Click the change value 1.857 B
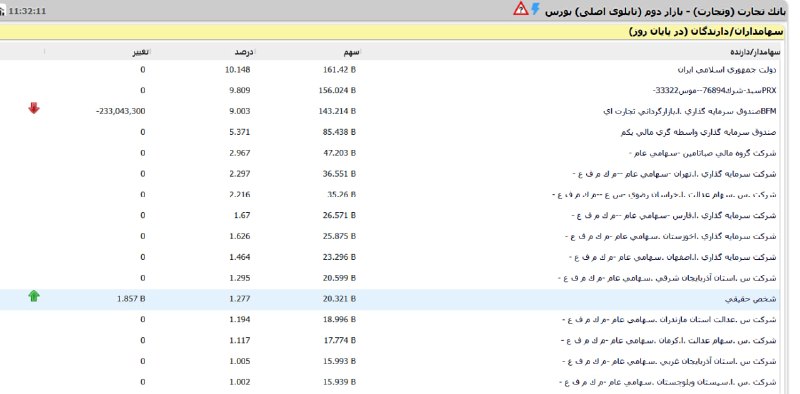Screen dimensions: 800x394 pos(131,299)
